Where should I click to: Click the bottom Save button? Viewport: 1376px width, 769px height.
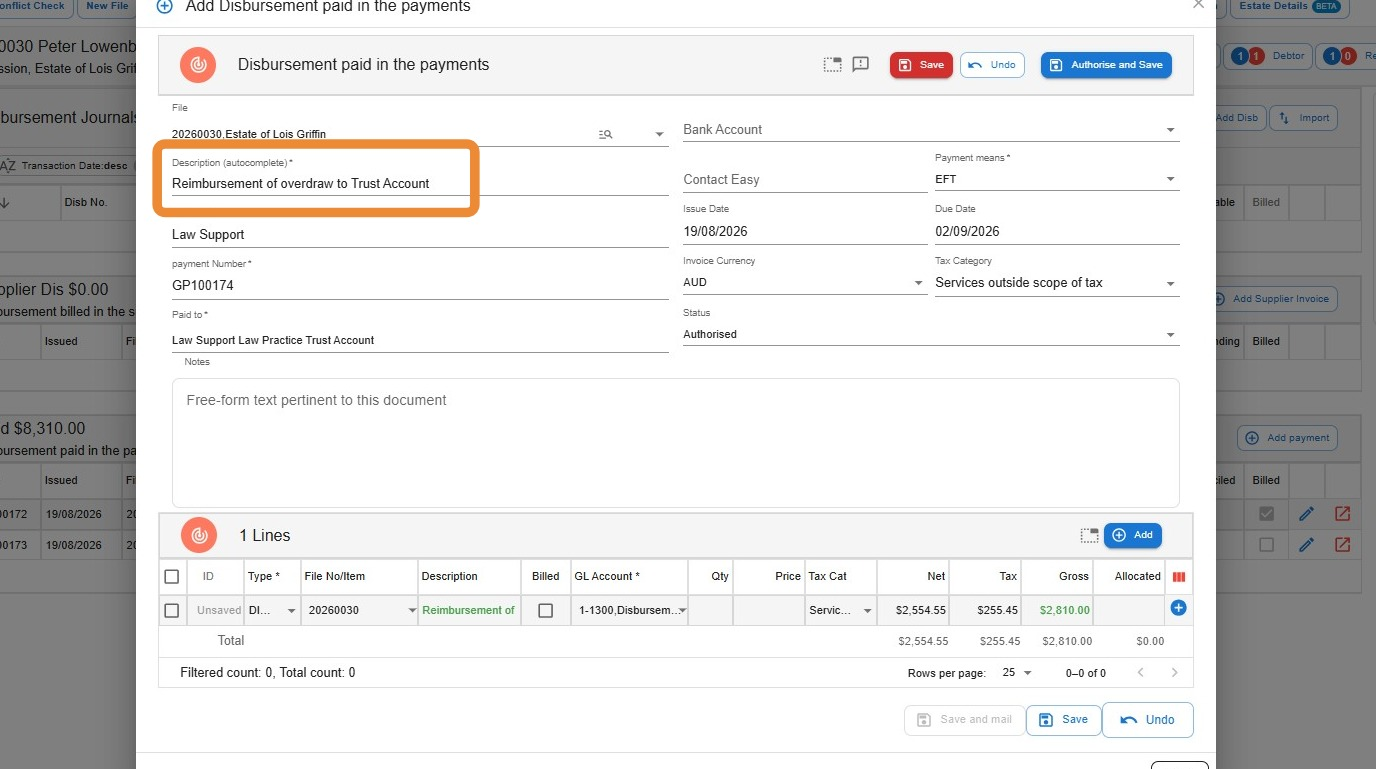click(1064, 720)
